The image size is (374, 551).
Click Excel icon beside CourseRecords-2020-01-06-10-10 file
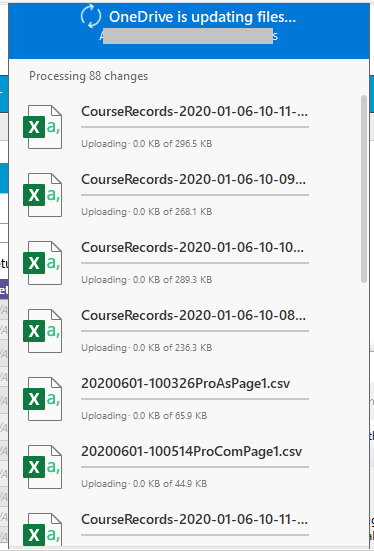point(43,263)
